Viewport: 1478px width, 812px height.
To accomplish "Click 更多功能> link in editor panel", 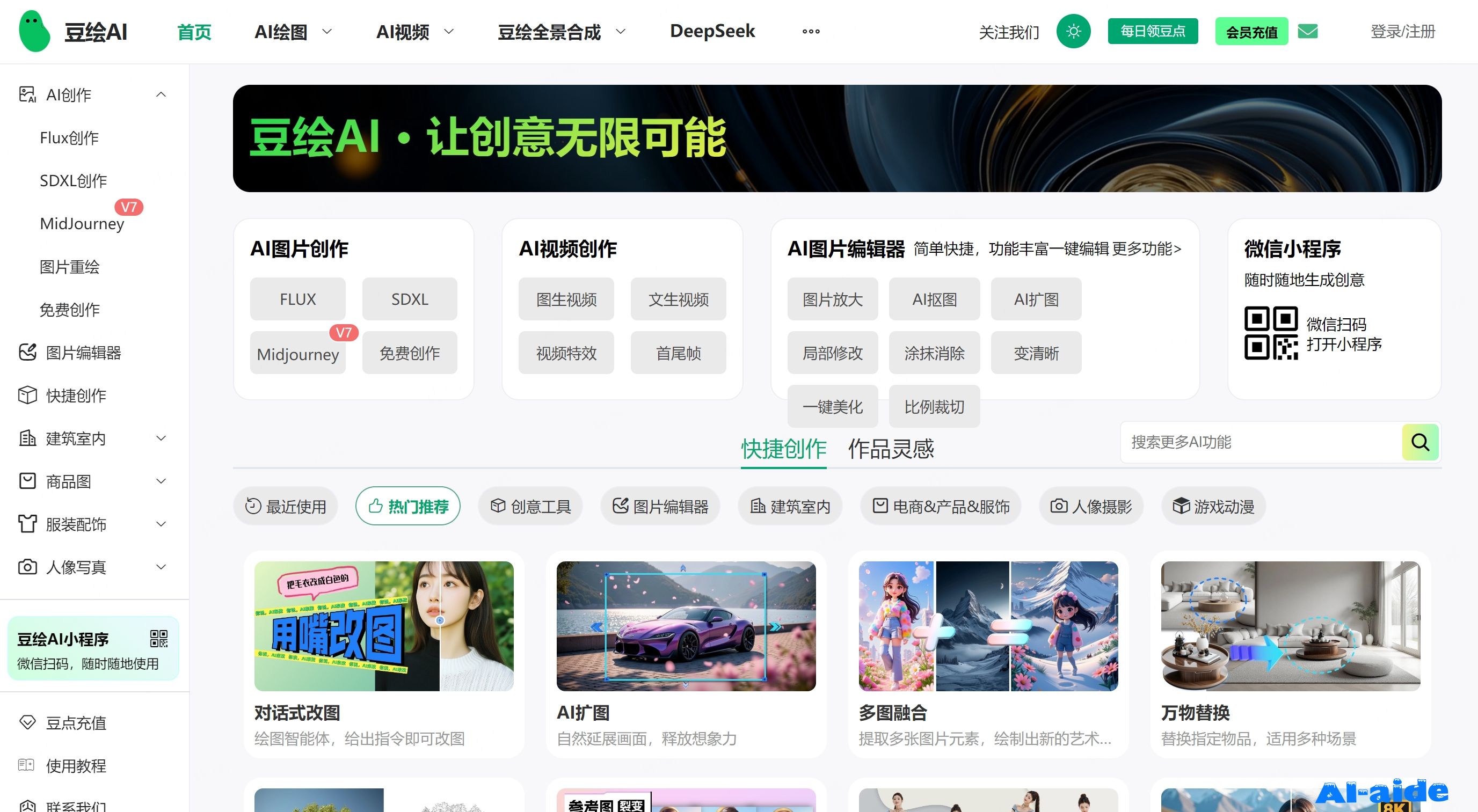I will [1146, 249].
